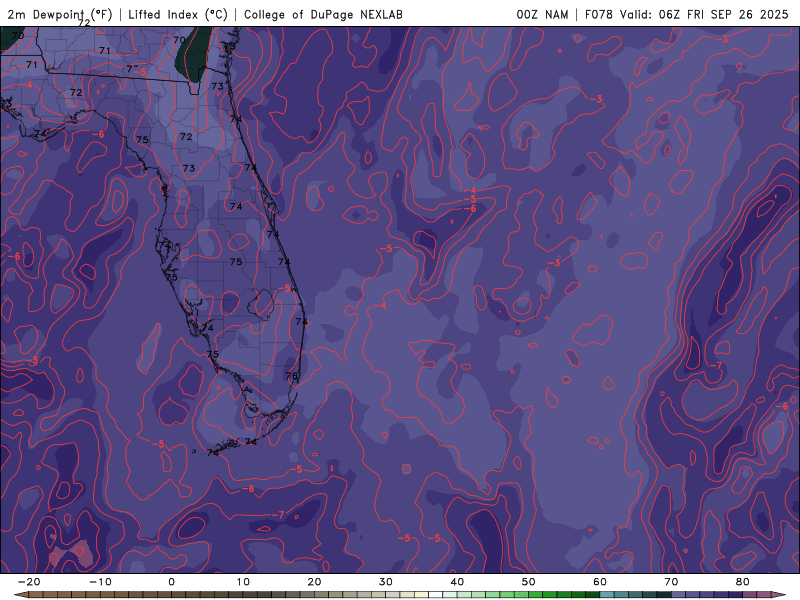The height and width of the screenshot is (600, 800).
Task: Click the 40 color bar label
Action: (x=457, y=582)
